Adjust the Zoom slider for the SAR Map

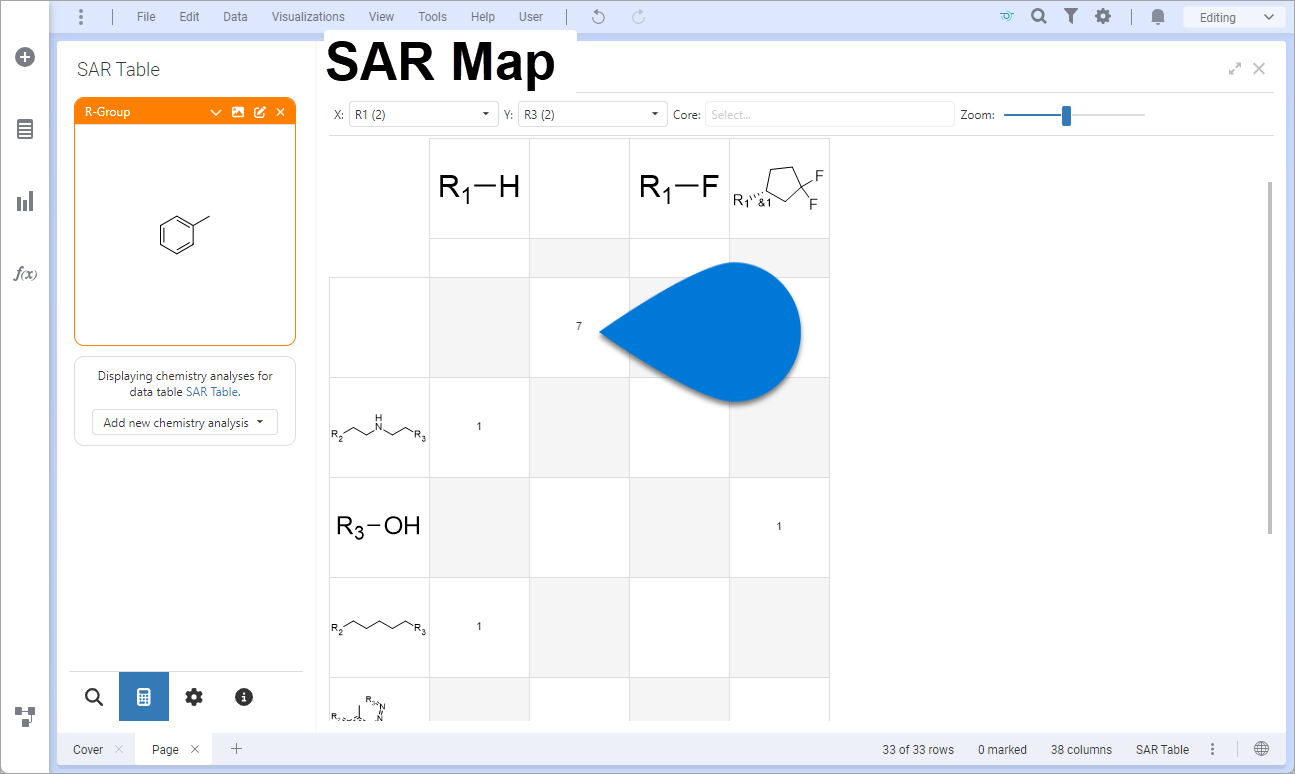point(1065,115)
